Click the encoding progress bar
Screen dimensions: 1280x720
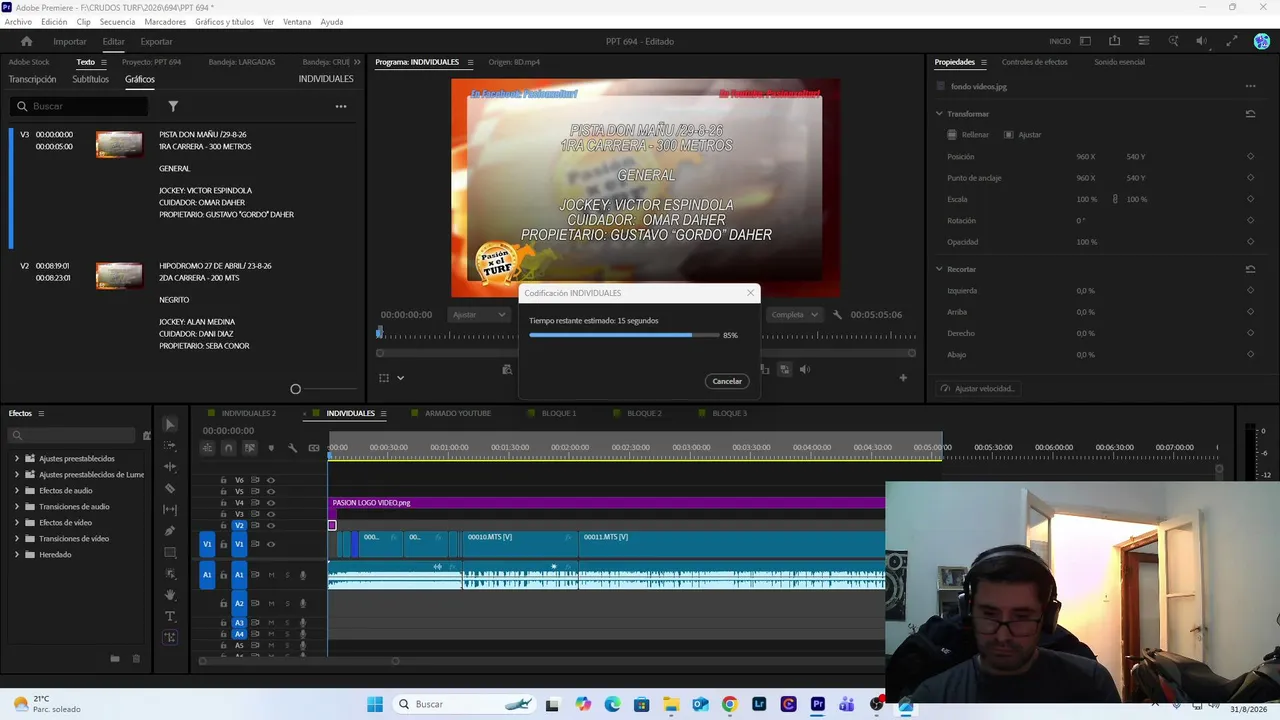[x=624, y=335]
